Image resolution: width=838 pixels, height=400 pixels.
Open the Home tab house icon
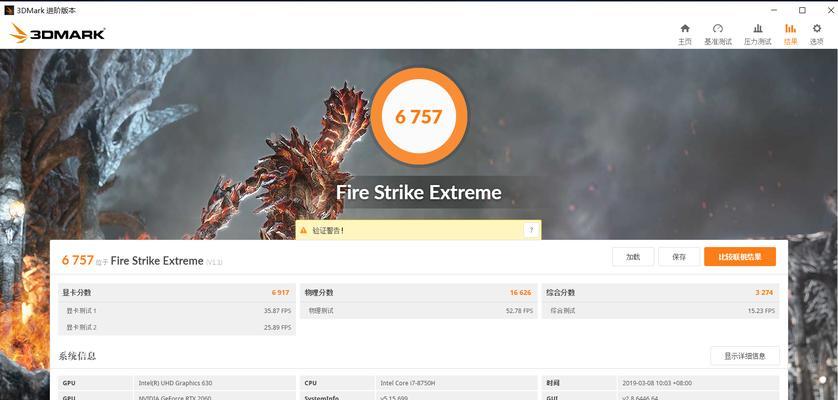(685, 29)
